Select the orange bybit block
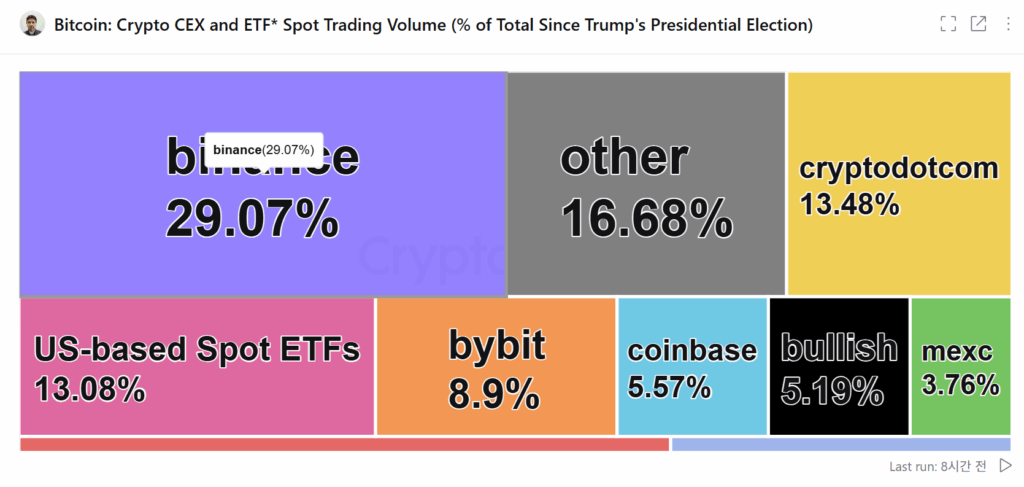Screen dimensions: 1024x487 (x=496, y=366)
